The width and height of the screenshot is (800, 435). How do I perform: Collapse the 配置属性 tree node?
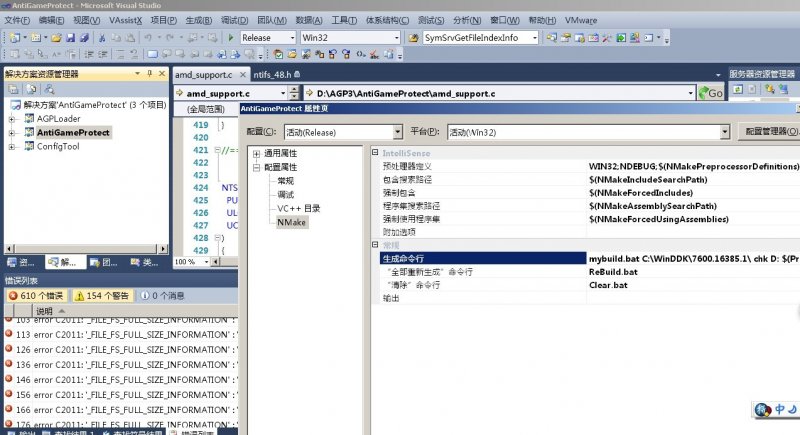tap(257, 167)
